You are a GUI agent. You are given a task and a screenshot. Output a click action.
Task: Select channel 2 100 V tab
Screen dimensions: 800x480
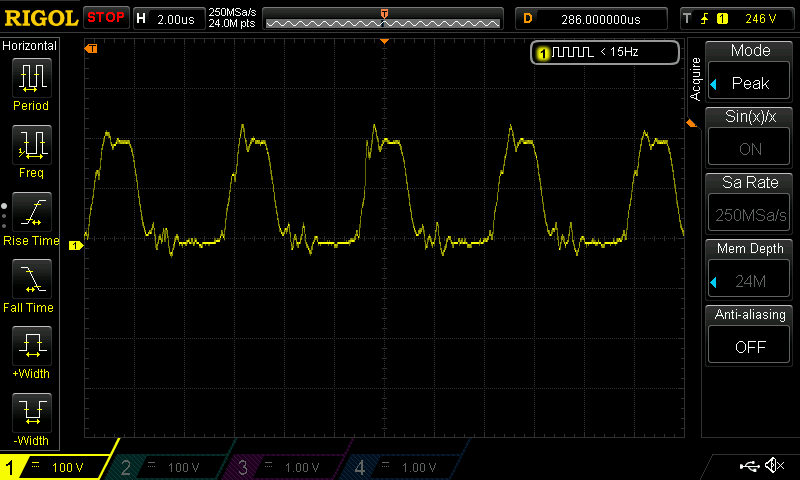(168, 467)
